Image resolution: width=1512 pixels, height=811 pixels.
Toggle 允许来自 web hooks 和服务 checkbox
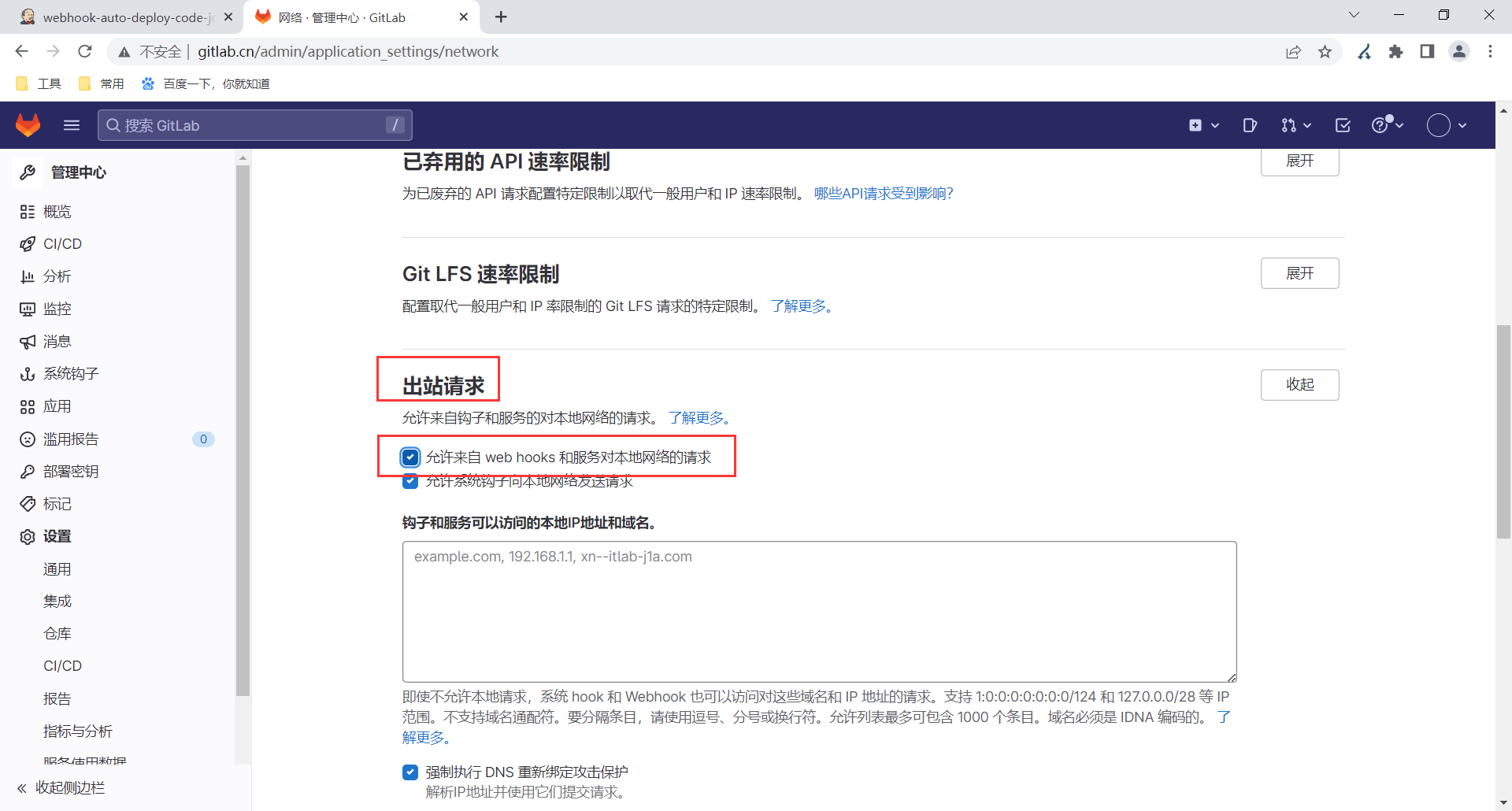[410, 457]
